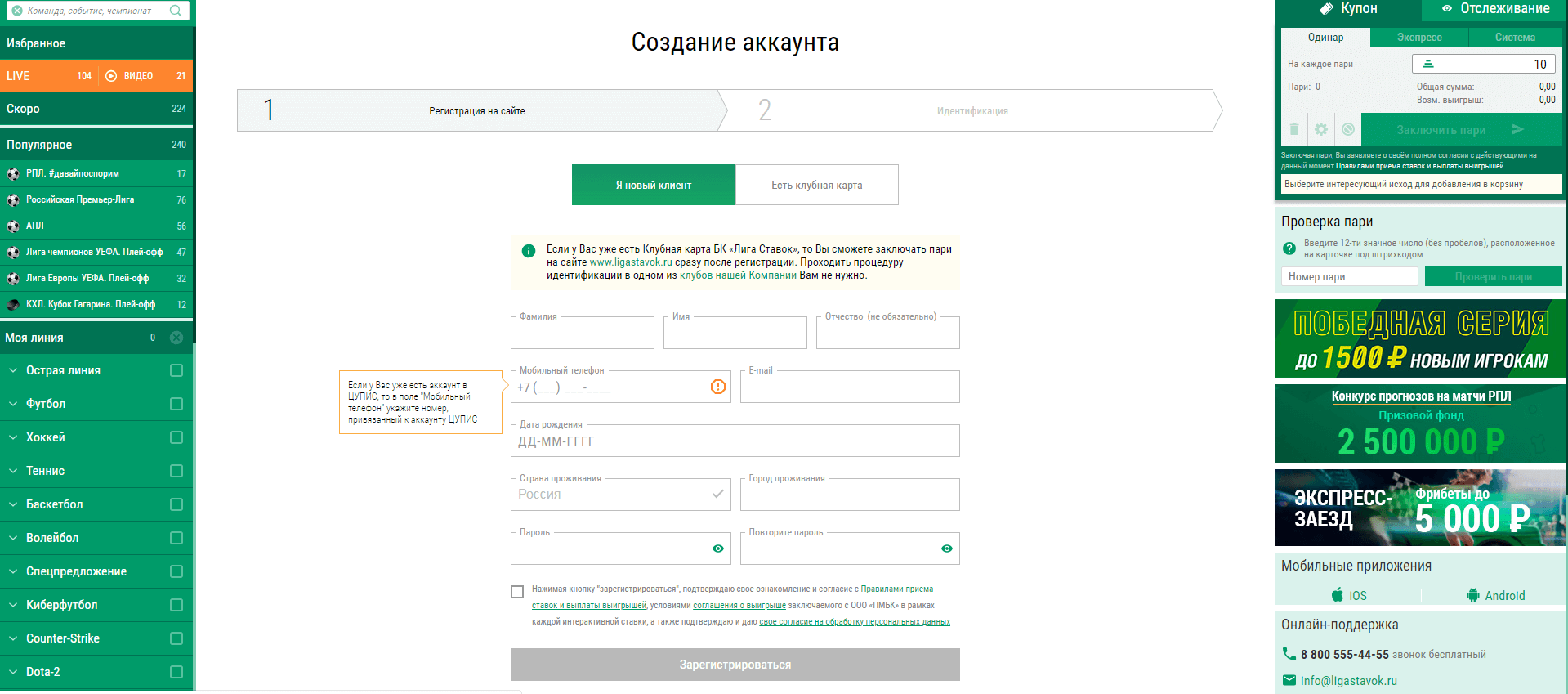Click the ticket icon next to Купон
The height and width of the screenshot is (694, 1568).
click(1327, 8)
